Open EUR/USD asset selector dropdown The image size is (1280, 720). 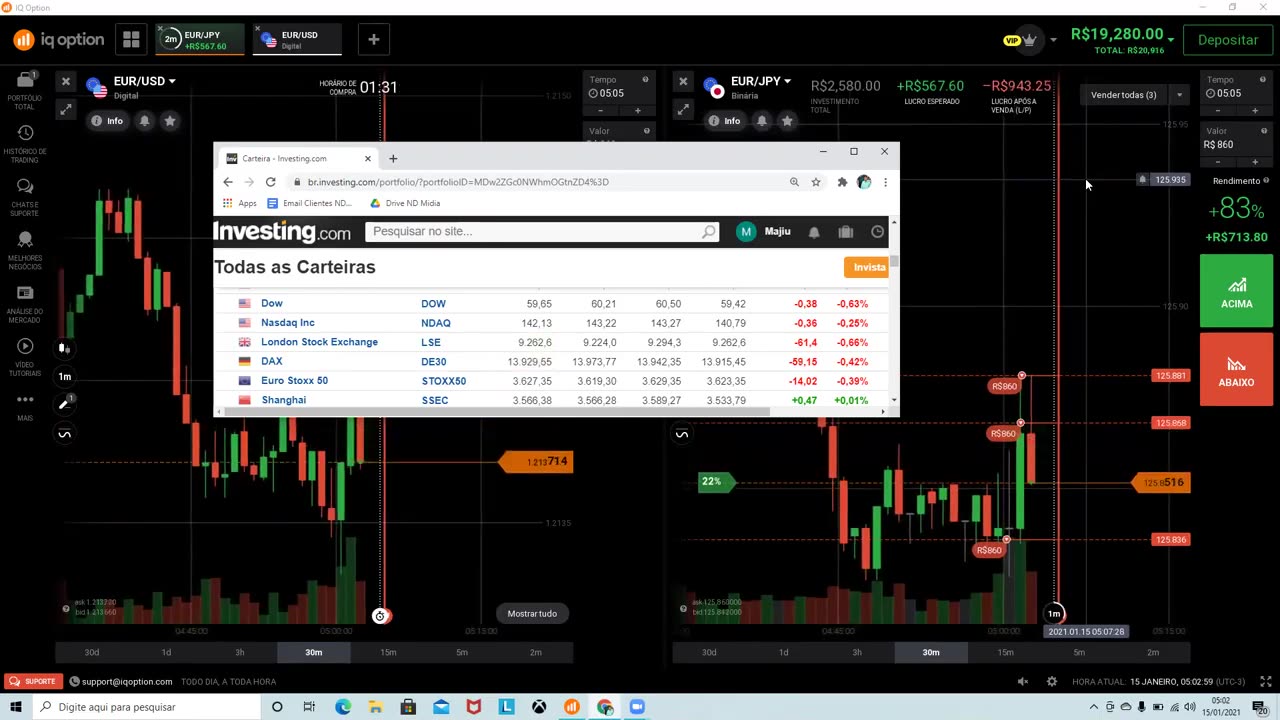click(144, 81)
